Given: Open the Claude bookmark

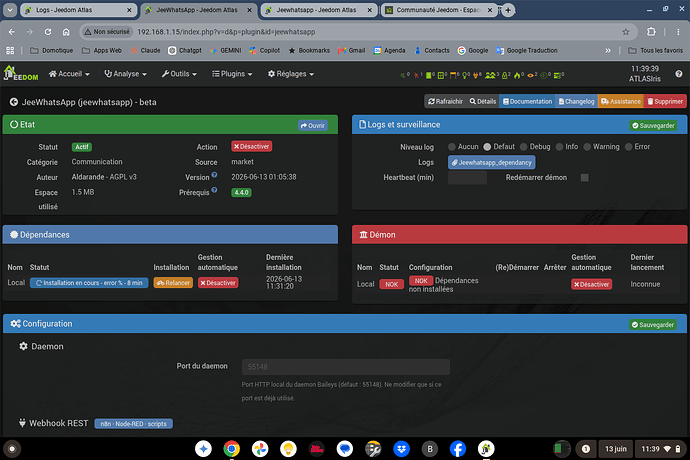Looking at the screenshot, I should tap(146, 51).
